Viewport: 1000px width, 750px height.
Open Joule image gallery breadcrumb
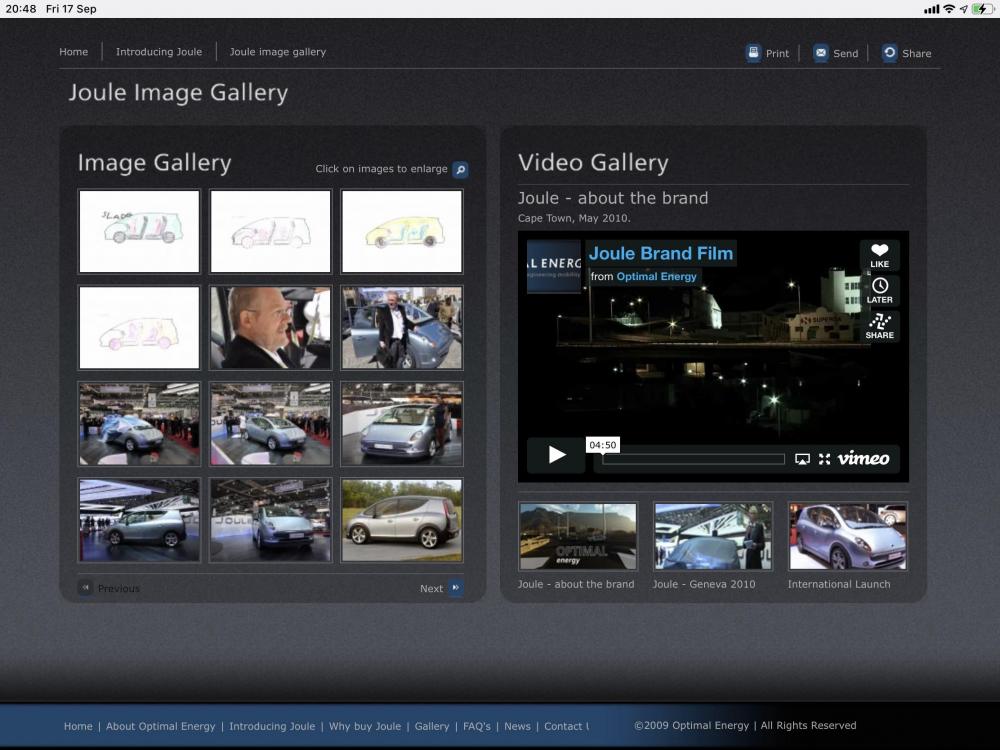(277, 52)
